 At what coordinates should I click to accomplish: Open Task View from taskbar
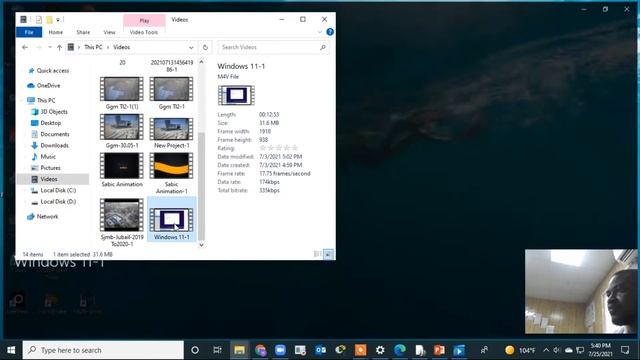point(217,350)
